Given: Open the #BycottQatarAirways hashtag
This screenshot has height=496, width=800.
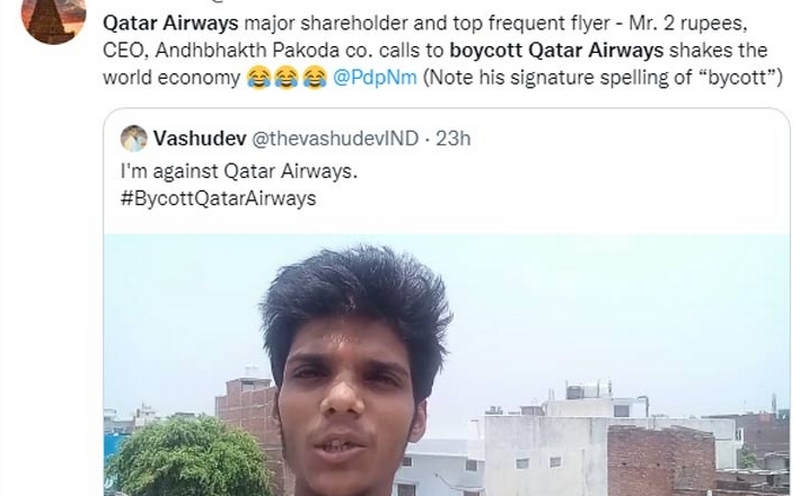Looking at the screenshot, I should pyautogui.click(x=218, y=199).
